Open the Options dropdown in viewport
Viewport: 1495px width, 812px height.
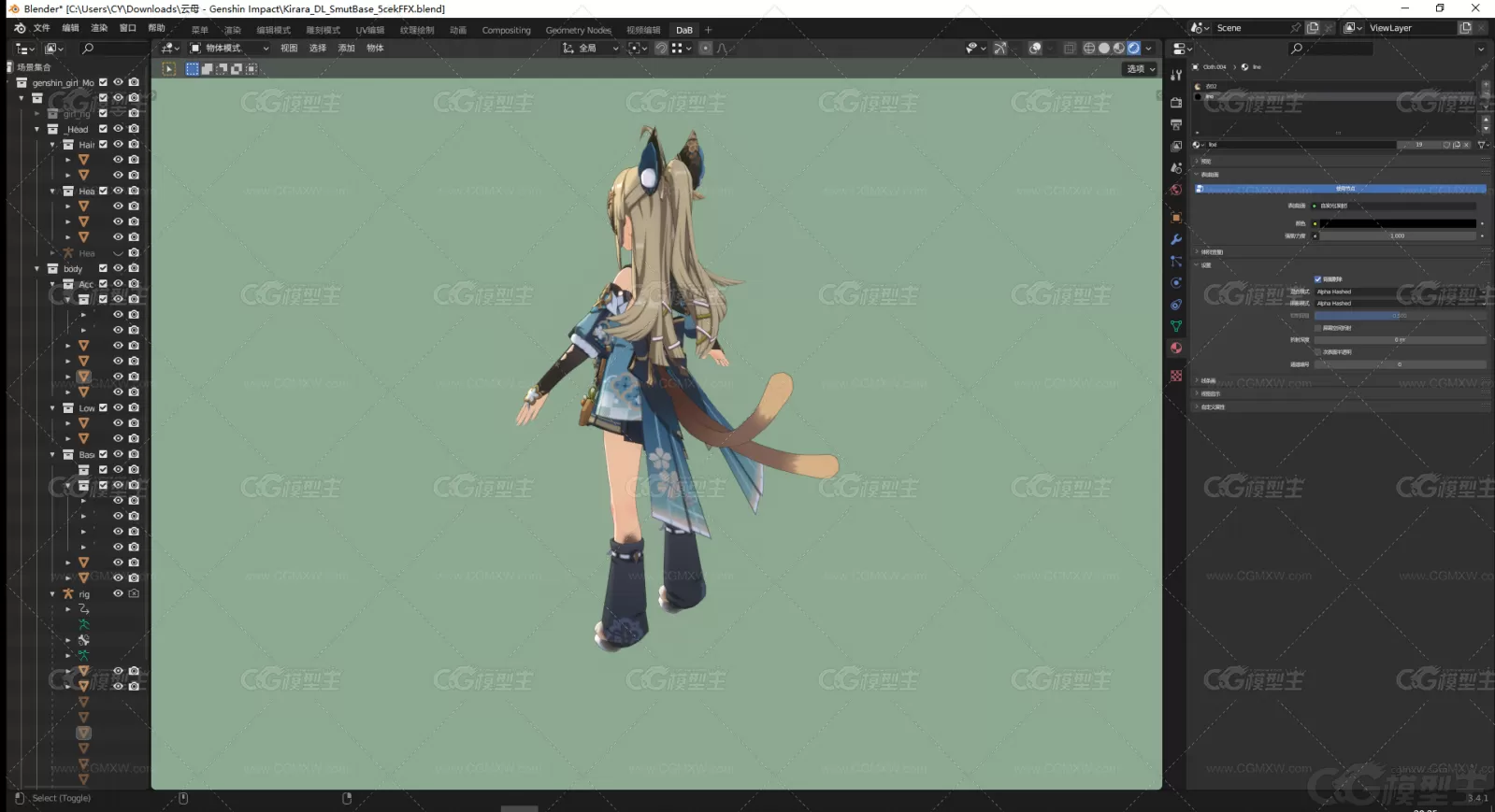(x=1140, y=69)
